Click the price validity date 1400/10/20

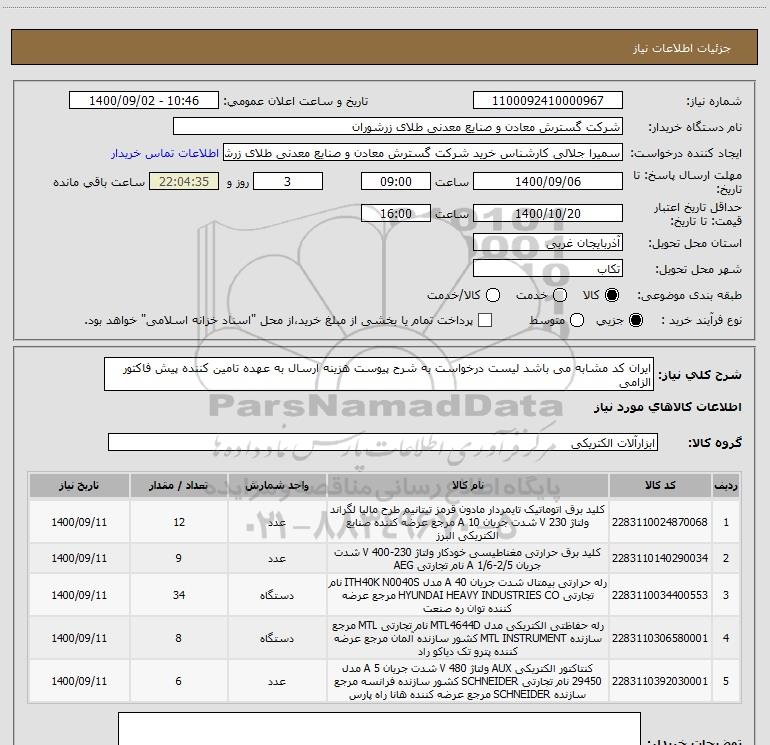(x=548, y=214)
